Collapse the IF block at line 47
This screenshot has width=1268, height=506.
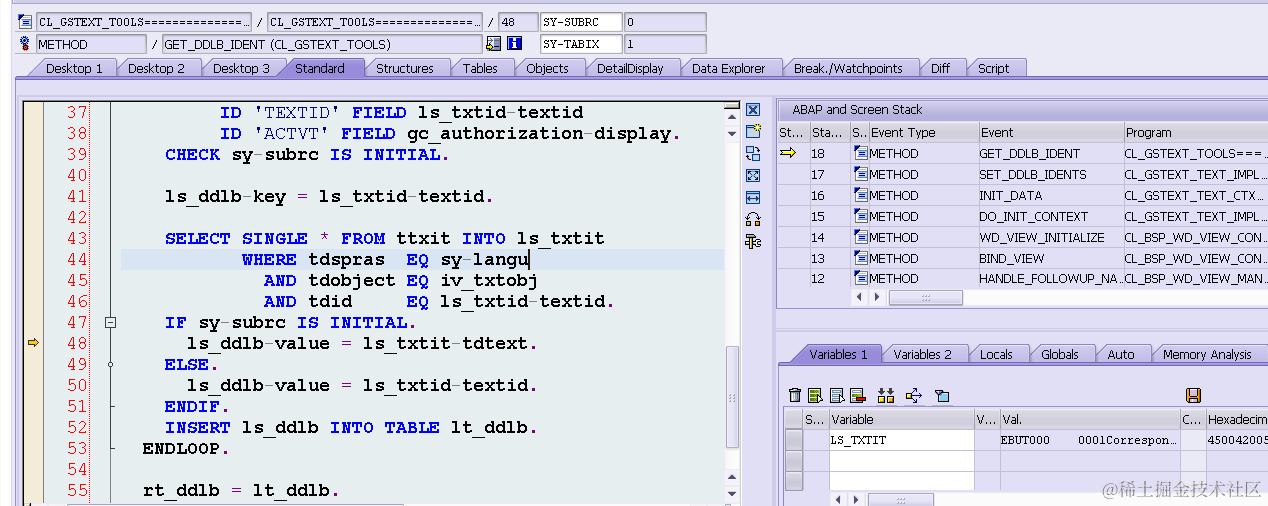pyautogui.click(x=111, y=322)
